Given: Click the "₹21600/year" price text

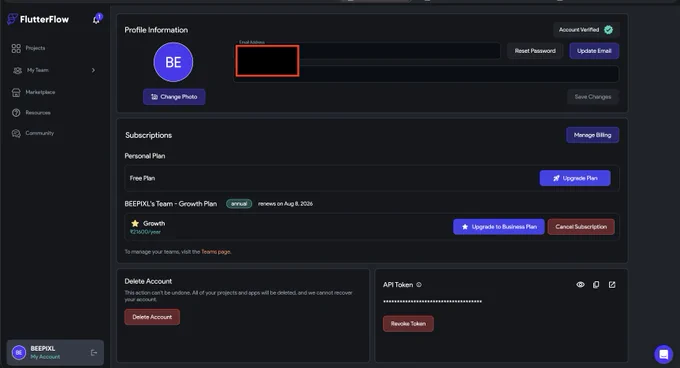Looking at the screenshot, I should (145, 232).
